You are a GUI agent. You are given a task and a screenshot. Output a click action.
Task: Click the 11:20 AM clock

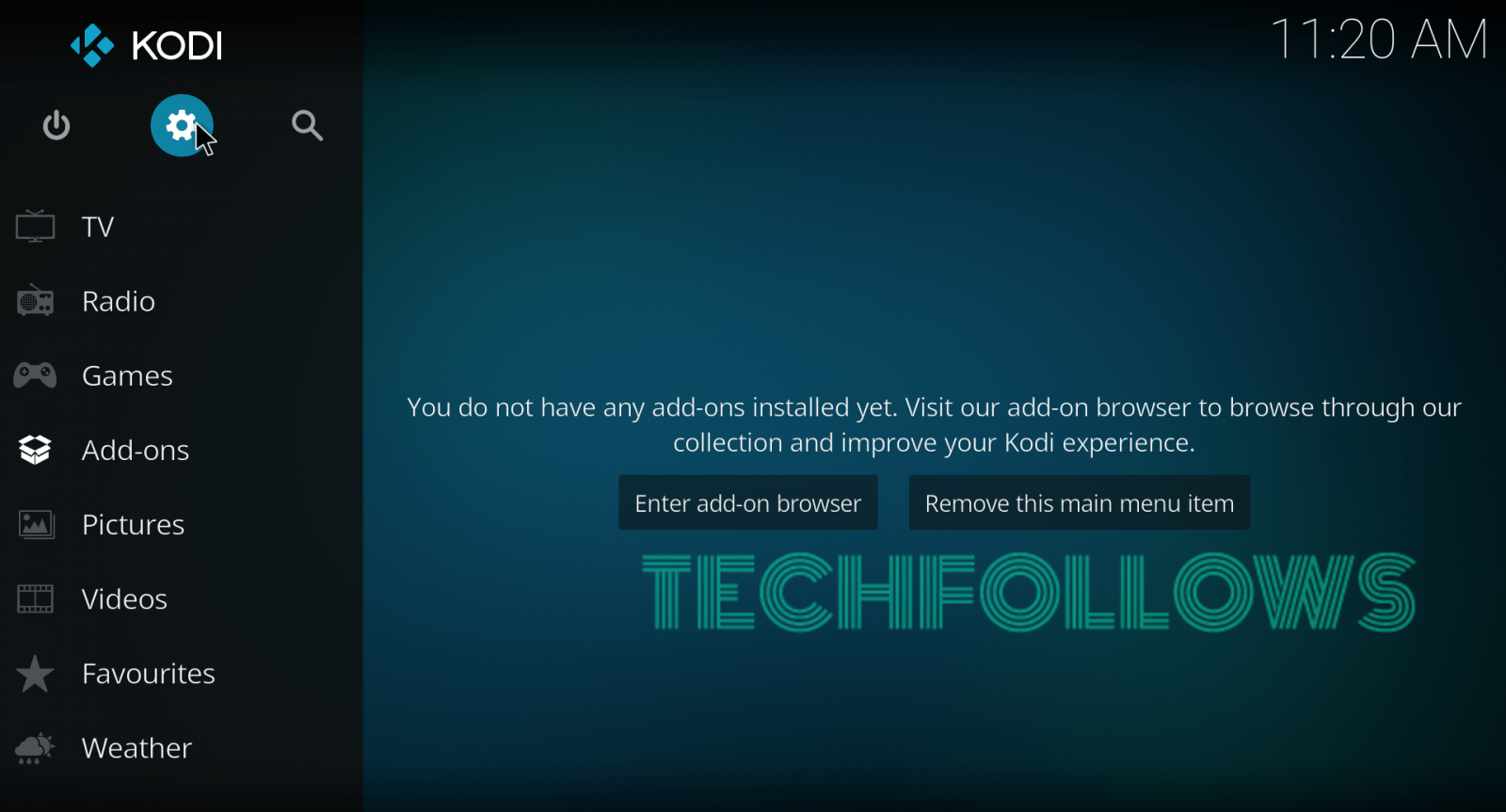pos(1379,40)
